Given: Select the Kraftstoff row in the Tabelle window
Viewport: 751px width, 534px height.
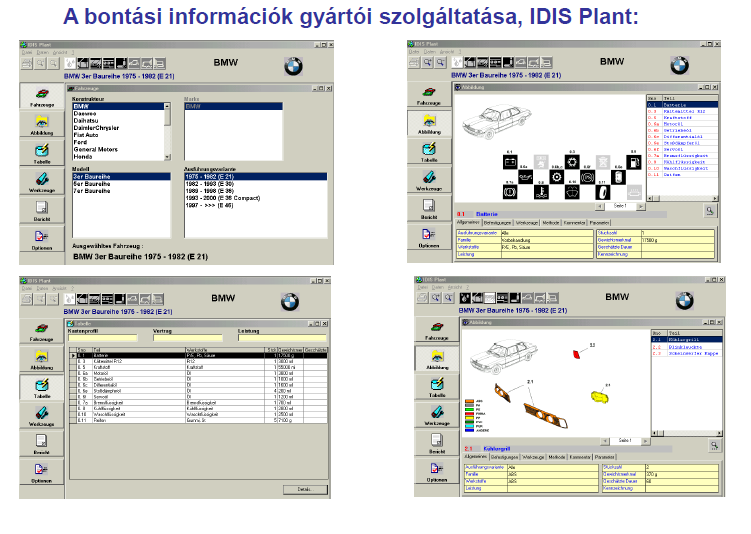Looking at the screenshot, I should pos(198,367).
